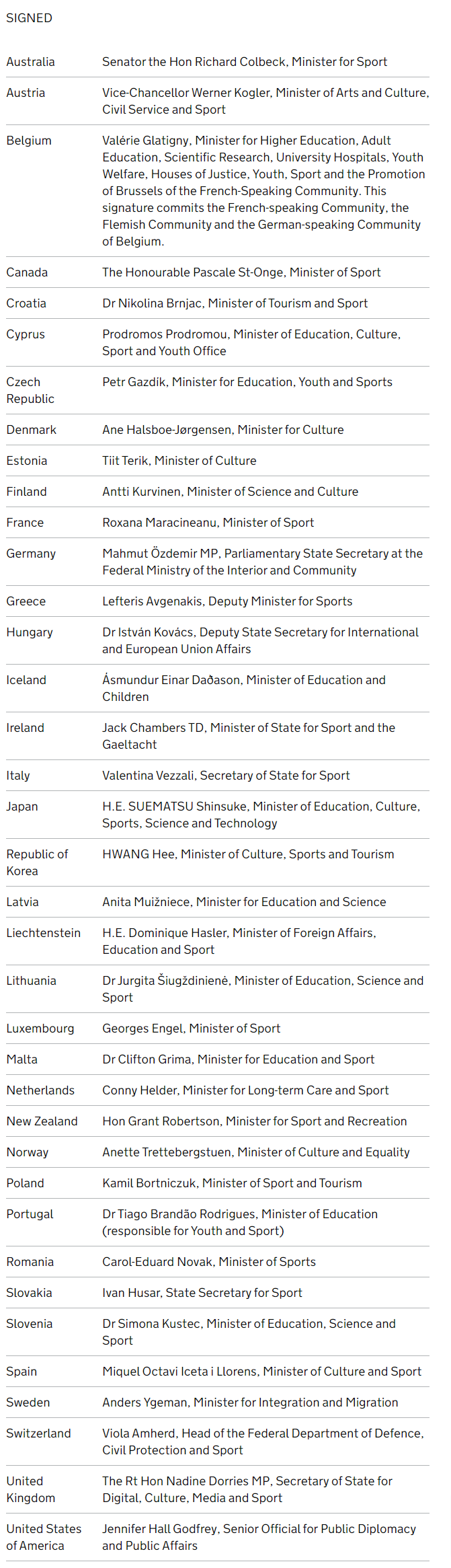Click H.E. SUEMATSU Shinsuke entry
This screenshot has height=1568, width=451.
pyautogui.click(x=261, y=815)
